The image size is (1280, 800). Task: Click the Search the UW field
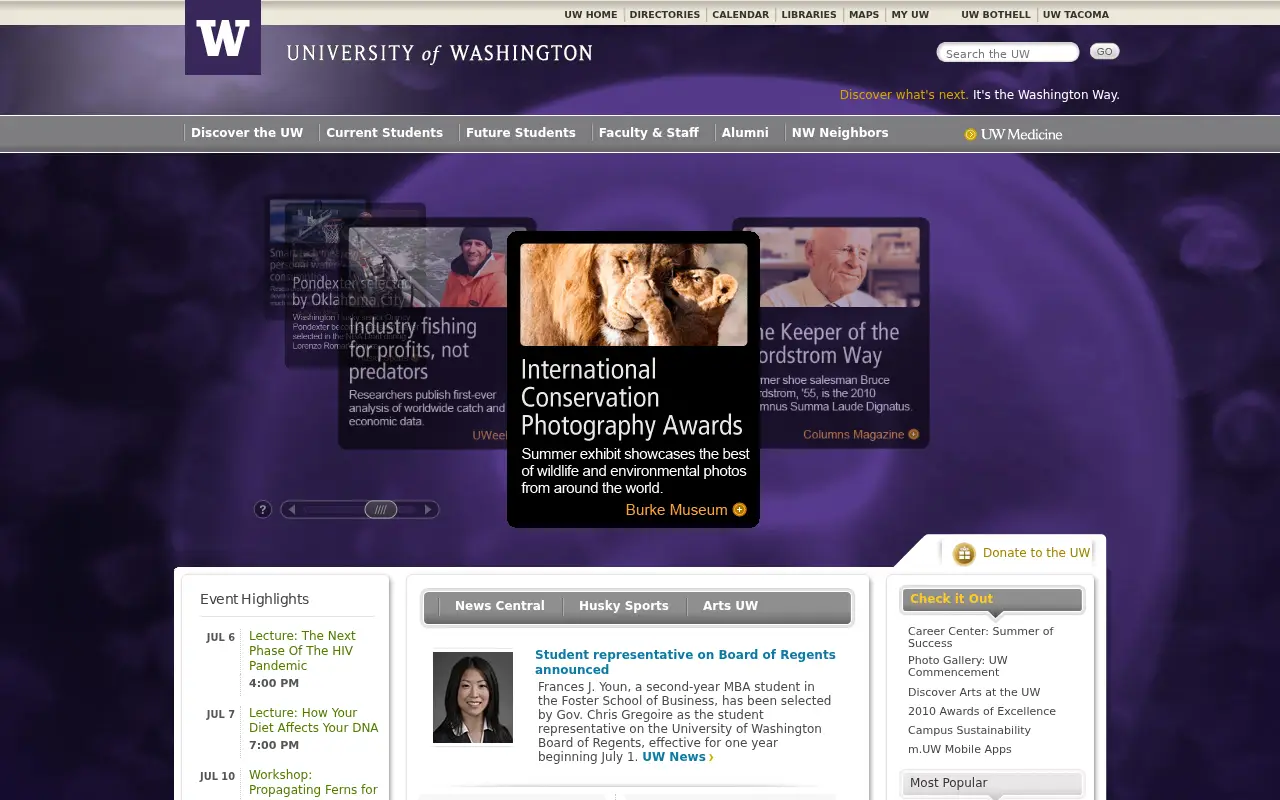[x=1008, y=53]
